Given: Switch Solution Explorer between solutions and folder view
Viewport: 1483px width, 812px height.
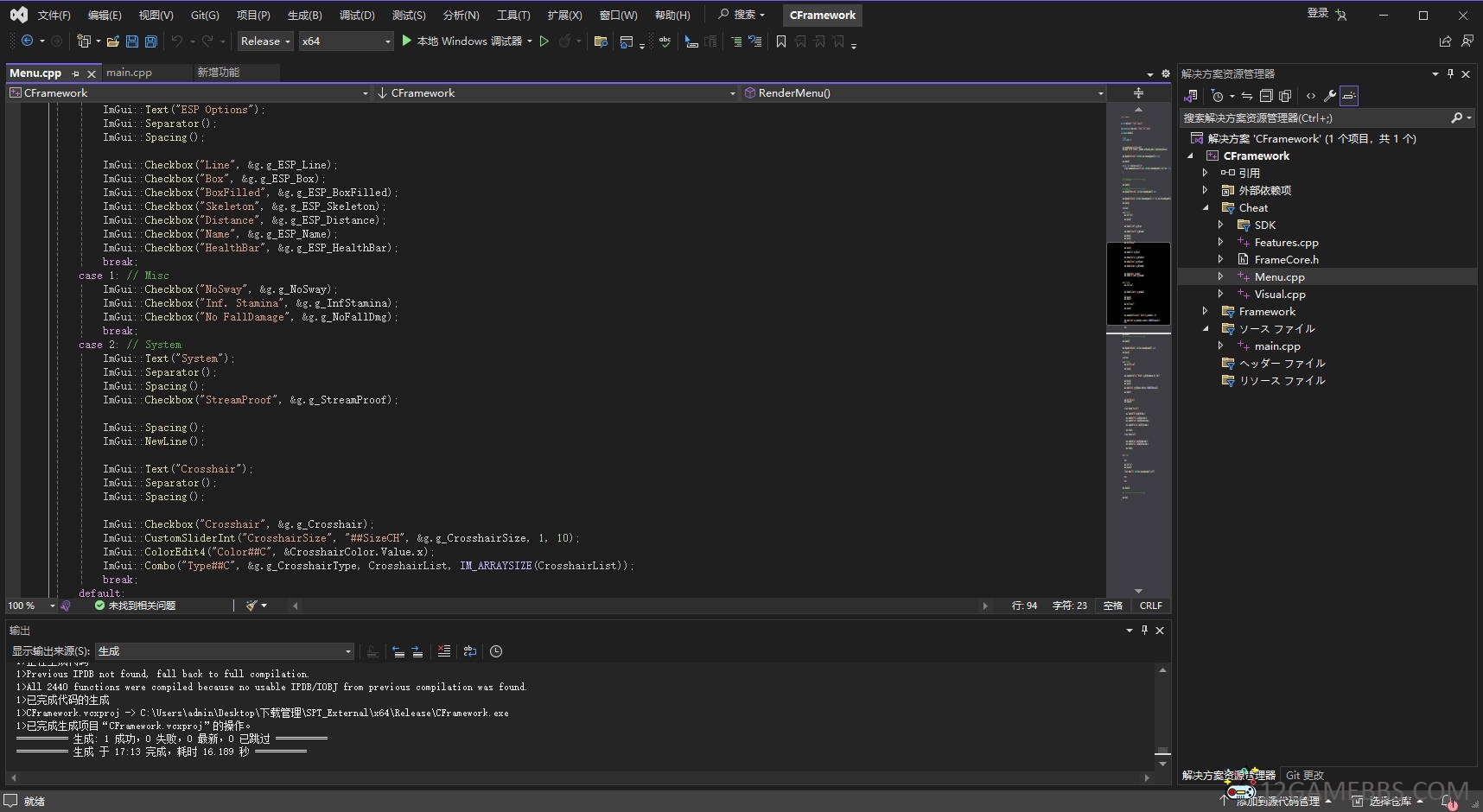Looking at the screenshot, I should point(1192,96).
